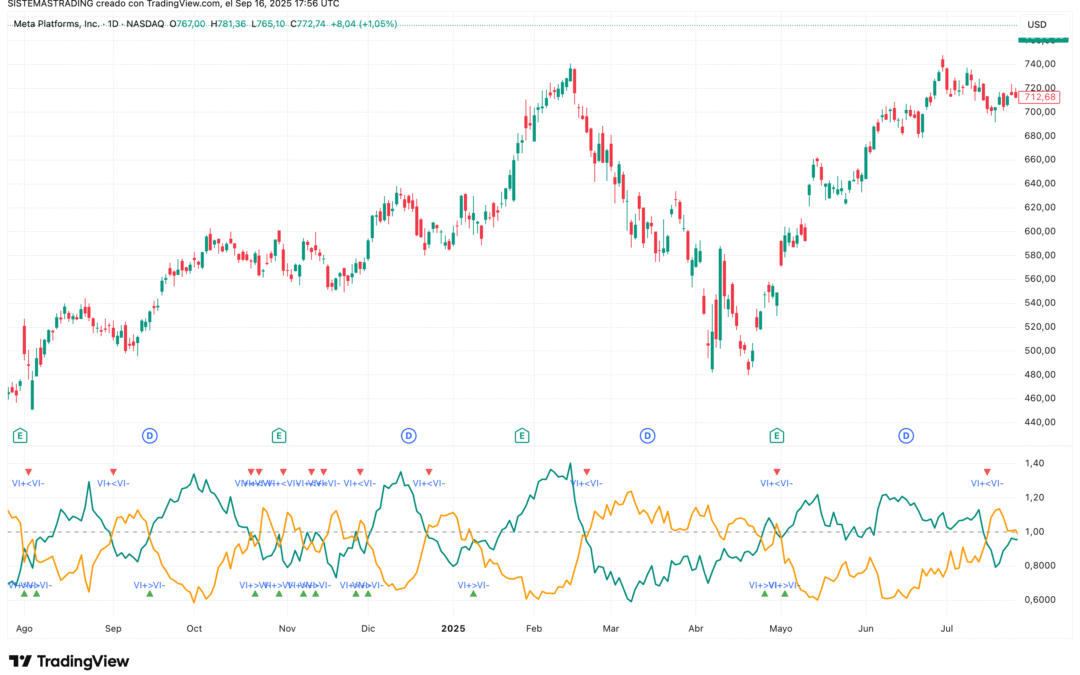Open the earnings "E" badge near Mayo
This screenshot has height=675, width=1080.
pos(775,436)
